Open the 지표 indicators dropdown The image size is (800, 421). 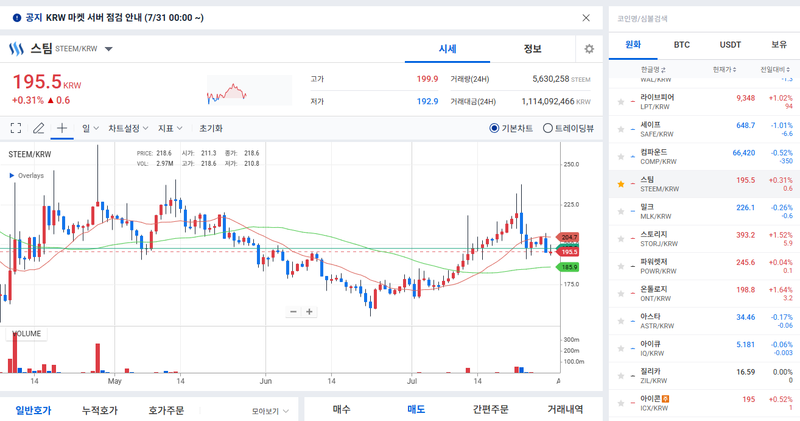[170, 128]
